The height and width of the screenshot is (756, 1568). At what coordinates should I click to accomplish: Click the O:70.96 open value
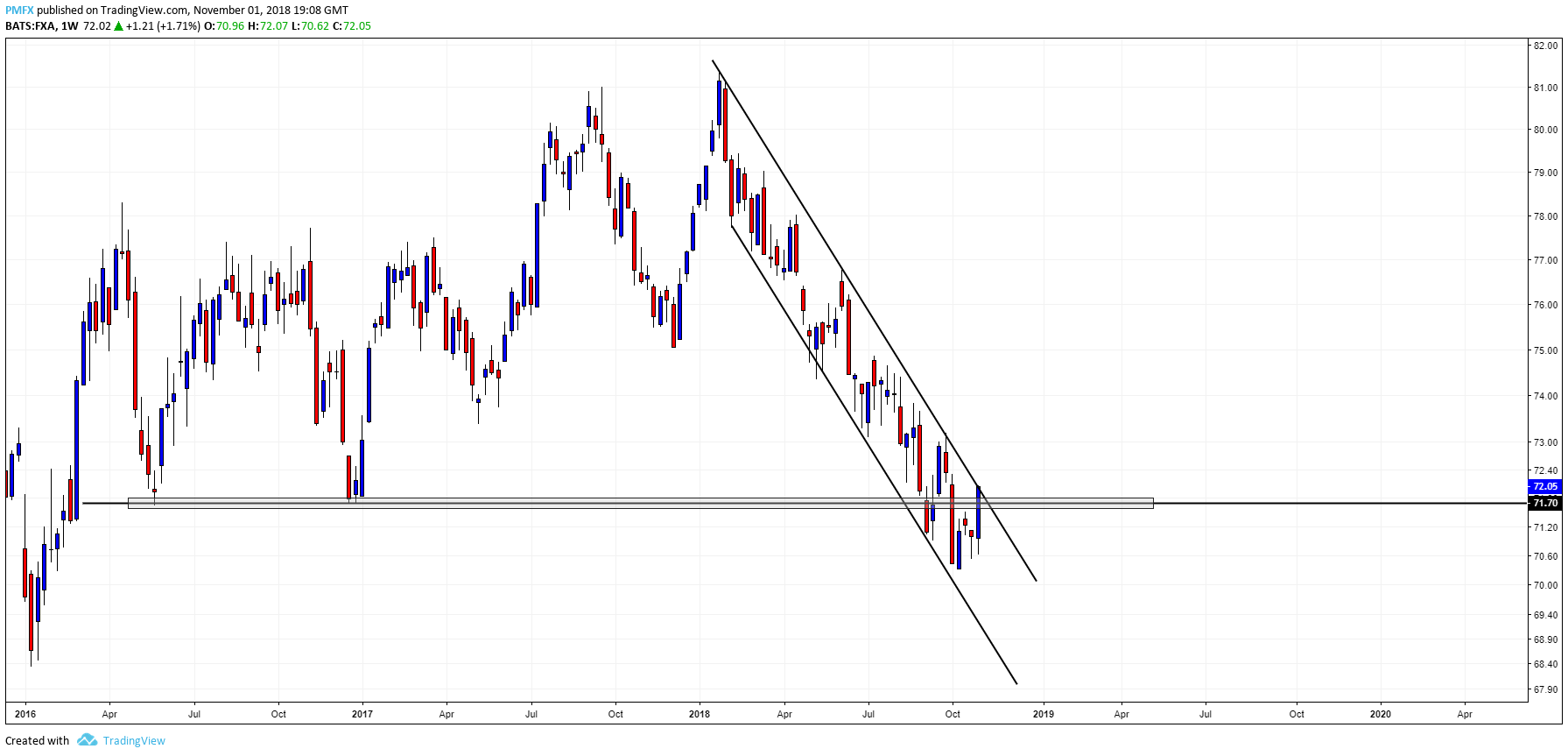224,26
